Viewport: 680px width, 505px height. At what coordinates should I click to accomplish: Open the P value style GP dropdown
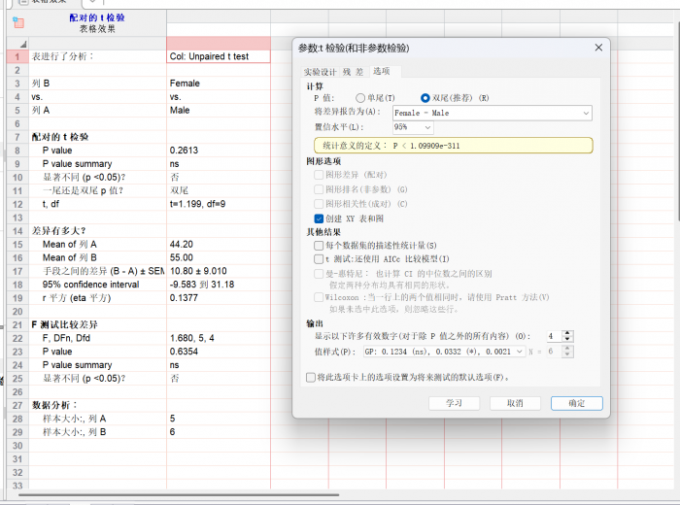pyautogui.click(x=458, y=352)
